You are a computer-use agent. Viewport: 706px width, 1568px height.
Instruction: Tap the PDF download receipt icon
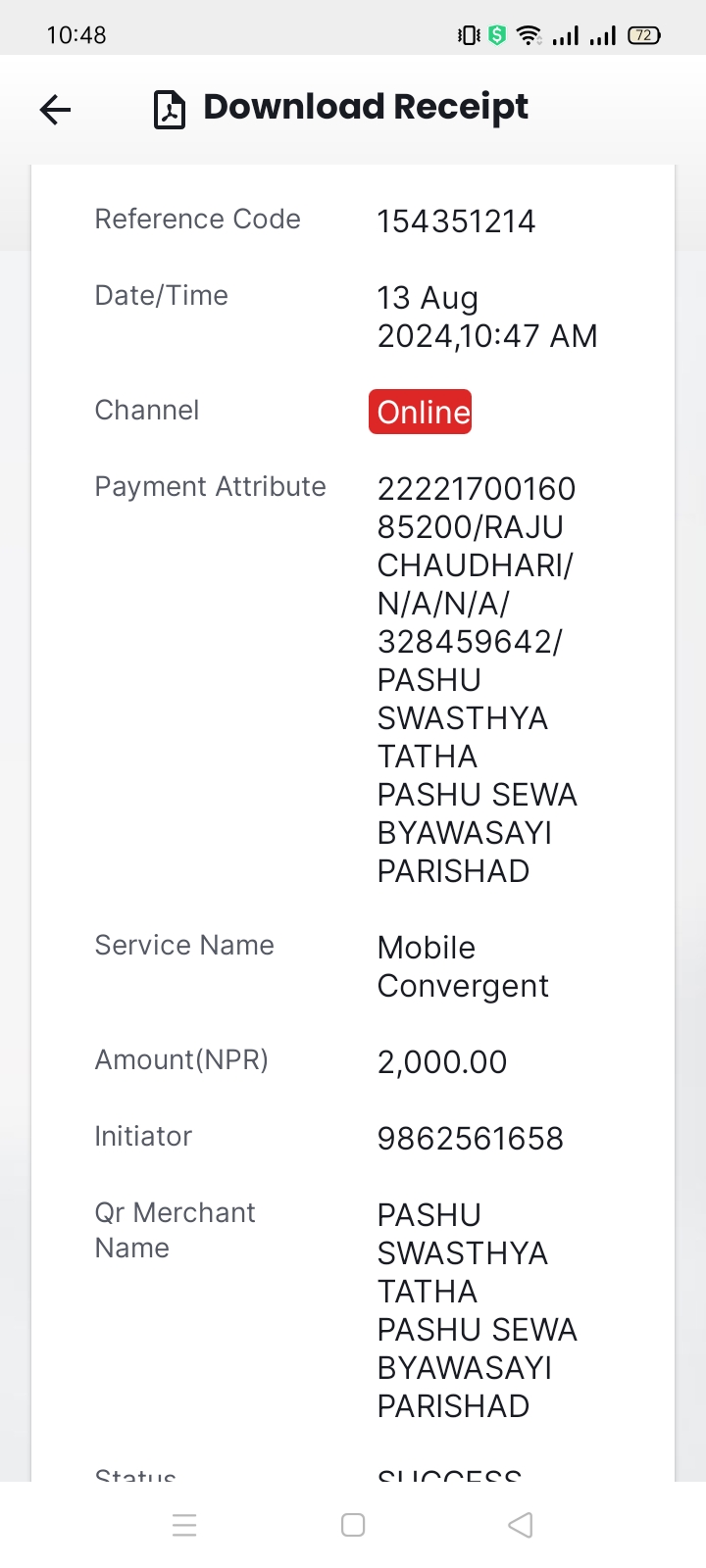coord(170,110)
